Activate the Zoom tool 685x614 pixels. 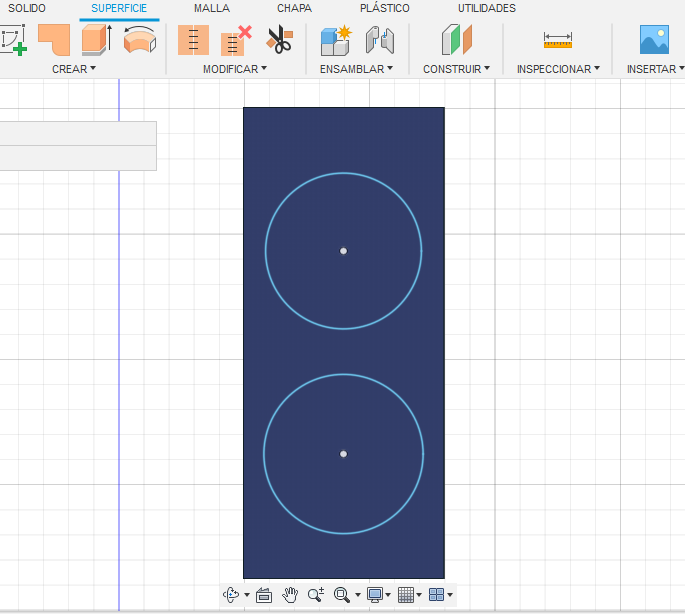316,594
